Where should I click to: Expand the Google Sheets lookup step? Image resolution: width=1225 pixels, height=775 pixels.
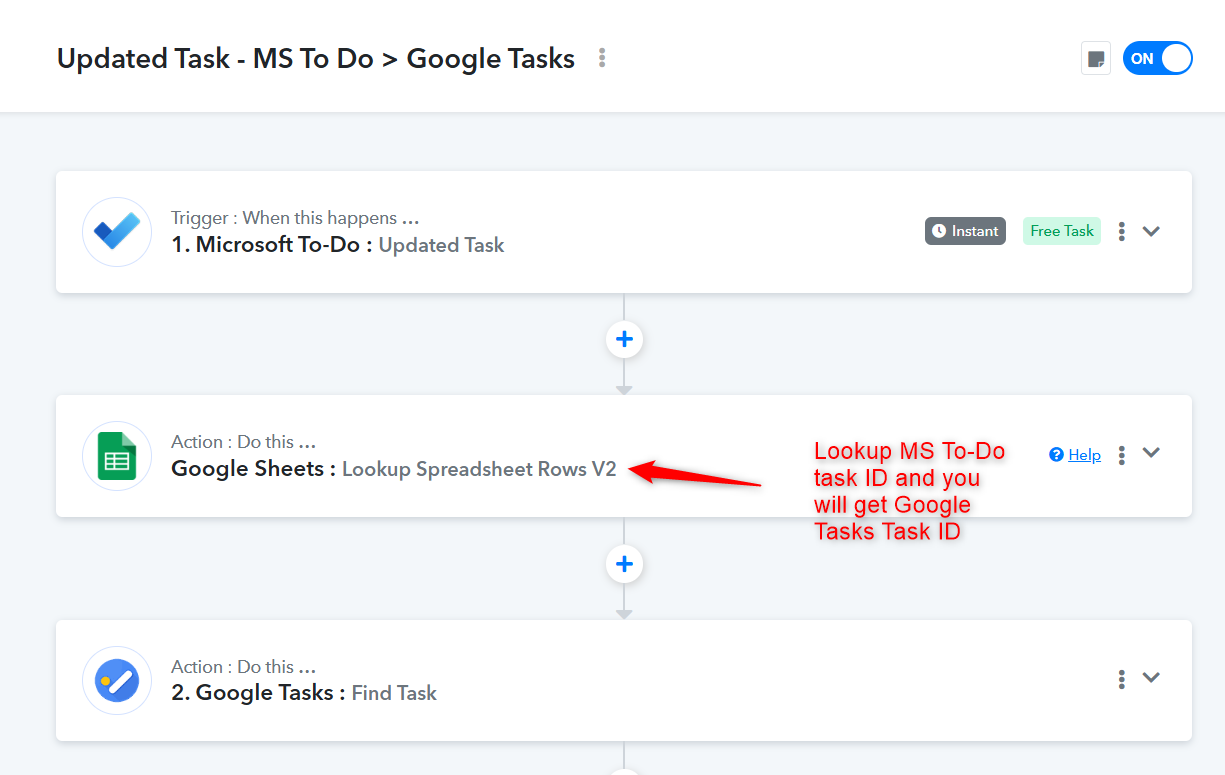[x=1152, y=452]
